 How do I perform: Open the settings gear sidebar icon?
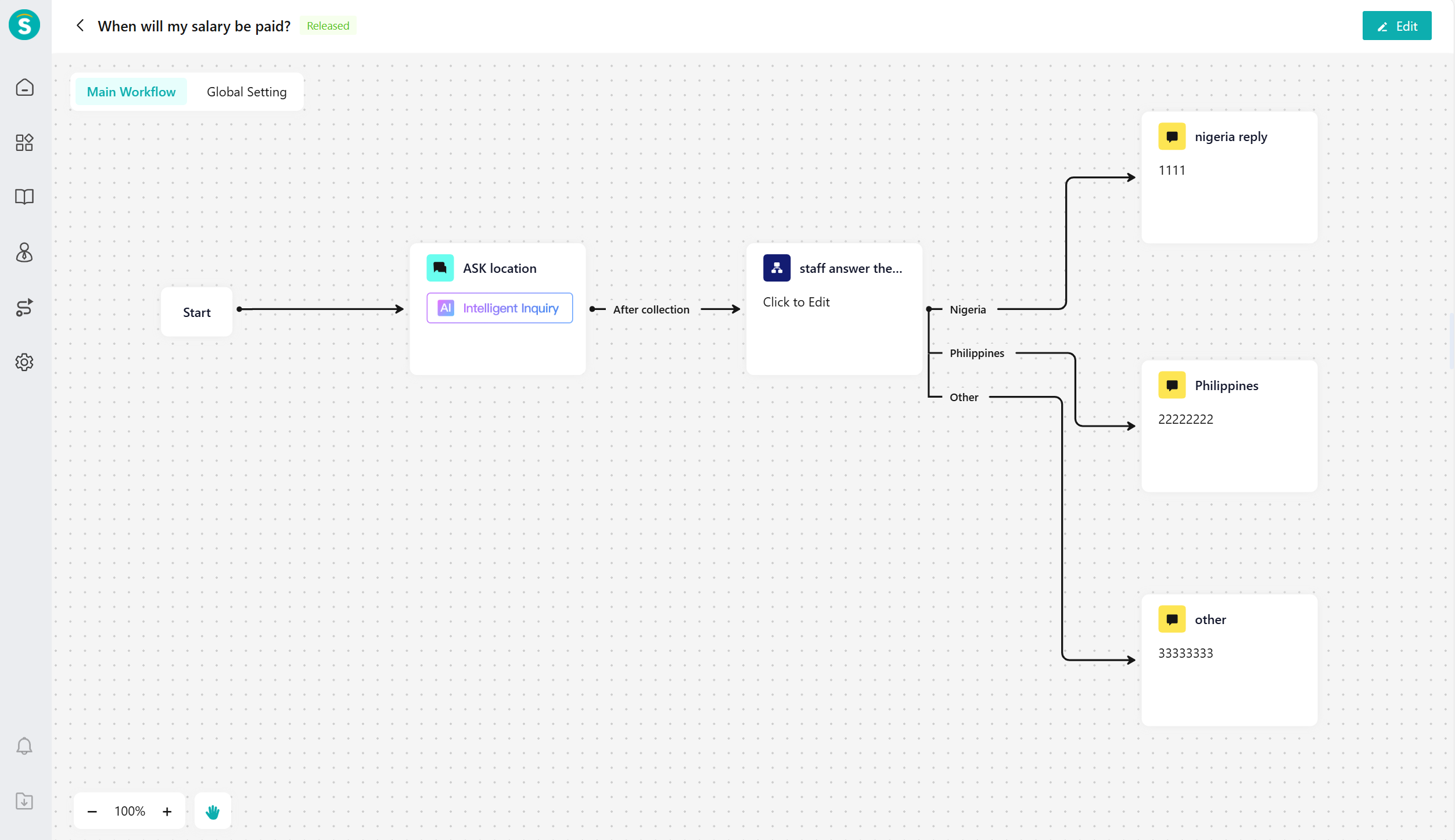pos(24,362)
